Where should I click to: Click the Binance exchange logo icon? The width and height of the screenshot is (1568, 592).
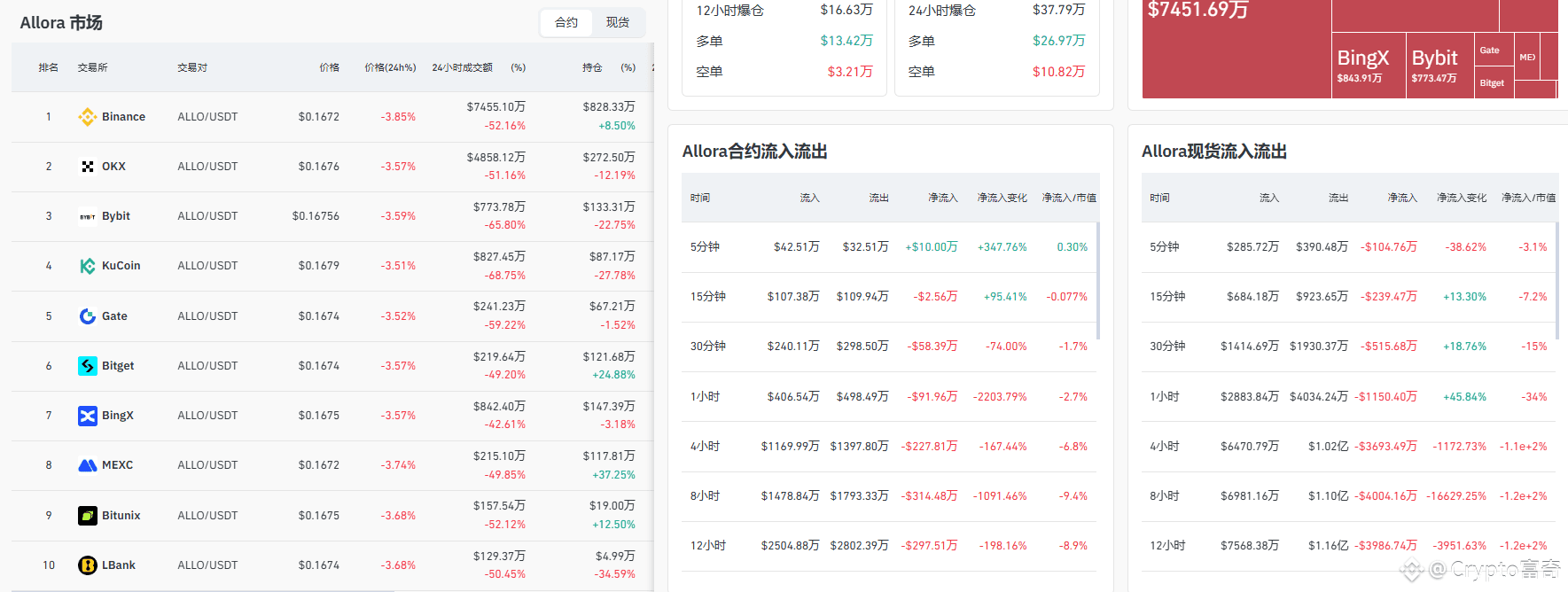point(87,117)
